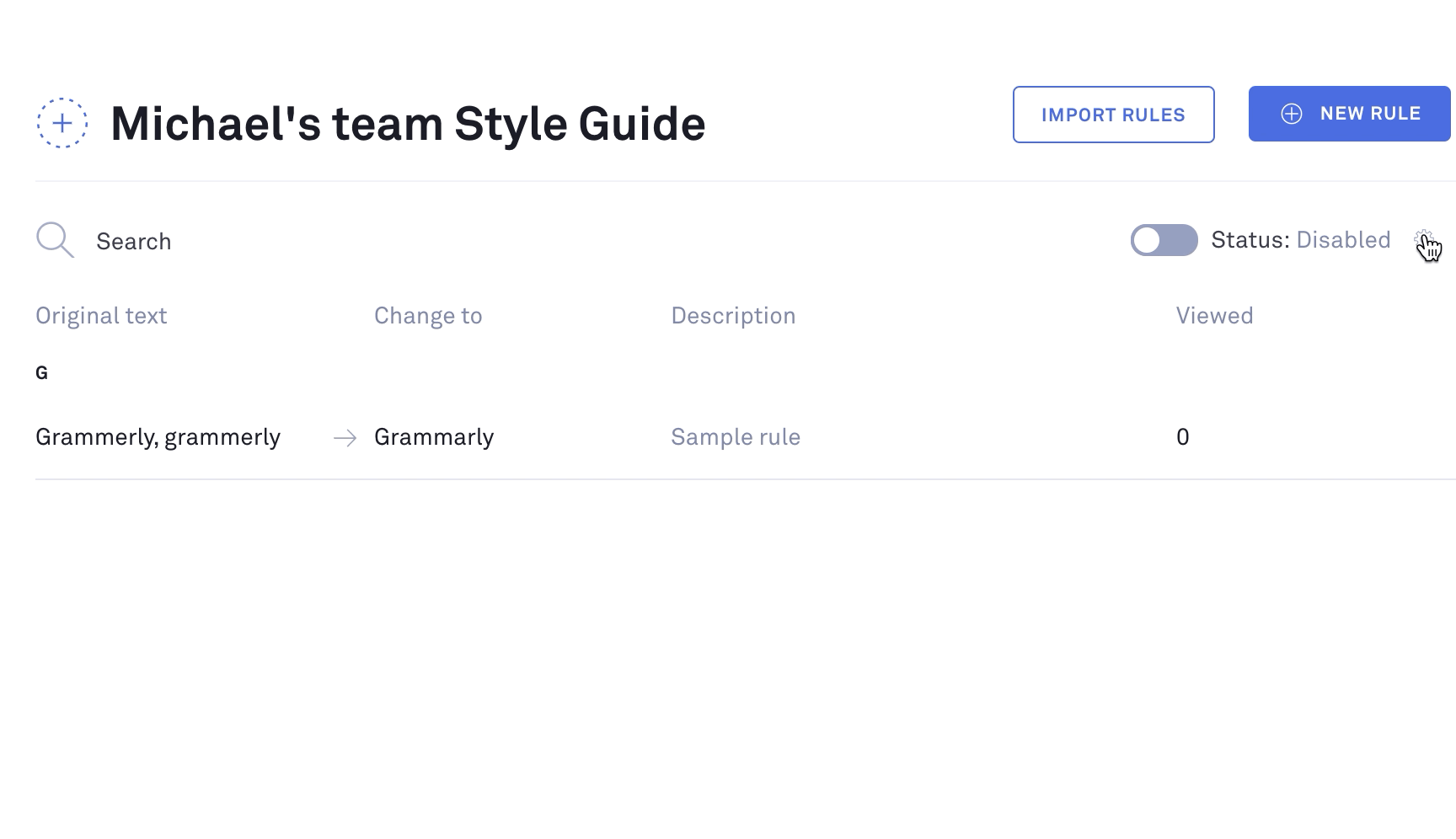The height and width of the screenshot is (839, 1456).
Task: Click the Viewed column header
Action: [1214, 316]
